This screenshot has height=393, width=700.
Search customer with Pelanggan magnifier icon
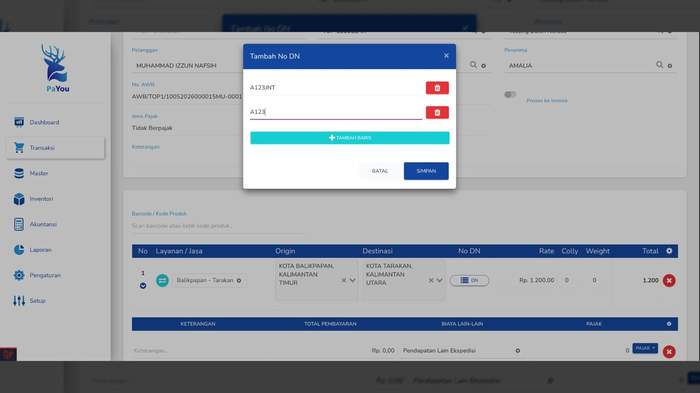coord(473,65)
